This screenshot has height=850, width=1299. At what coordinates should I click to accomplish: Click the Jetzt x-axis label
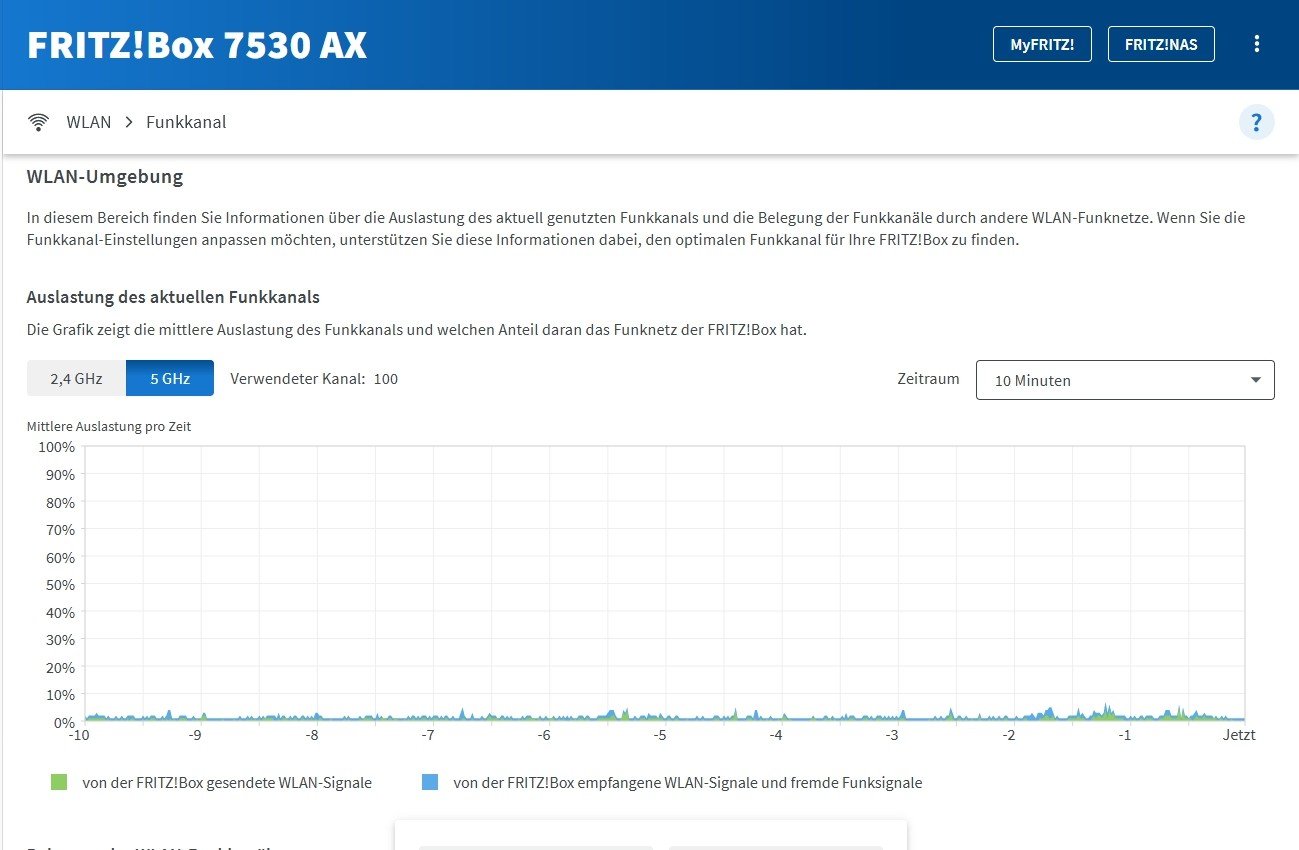1238,735
